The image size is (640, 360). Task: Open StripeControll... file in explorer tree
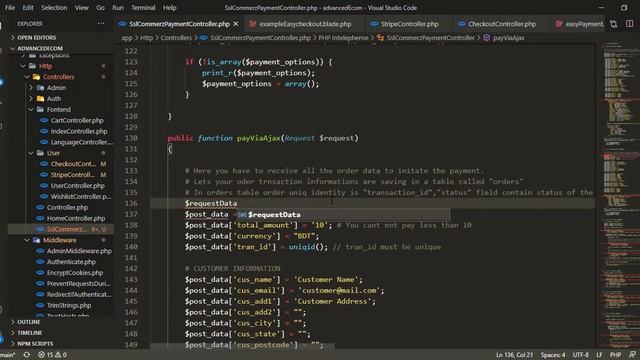(72, 175)
